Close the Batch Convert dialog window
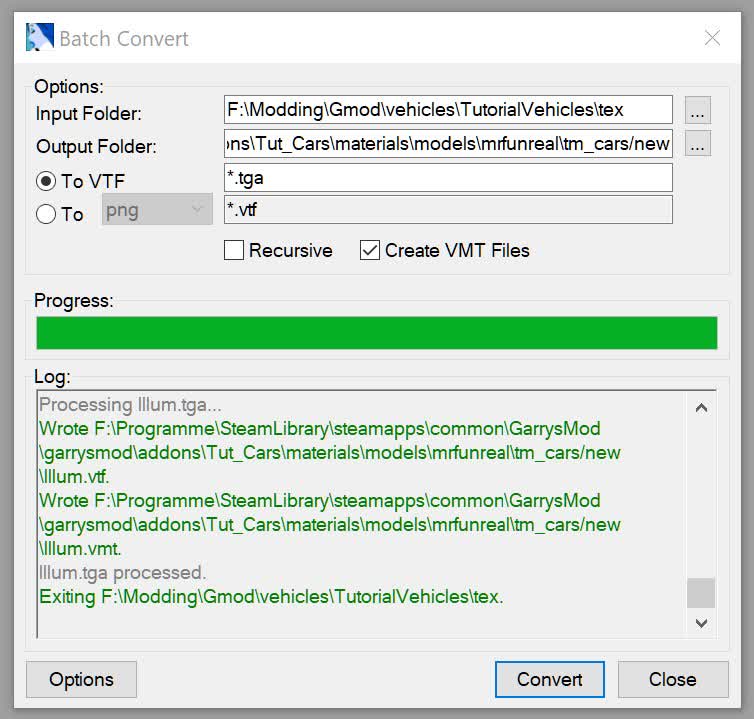The image size is (754, 719). [x=712, y=38]
